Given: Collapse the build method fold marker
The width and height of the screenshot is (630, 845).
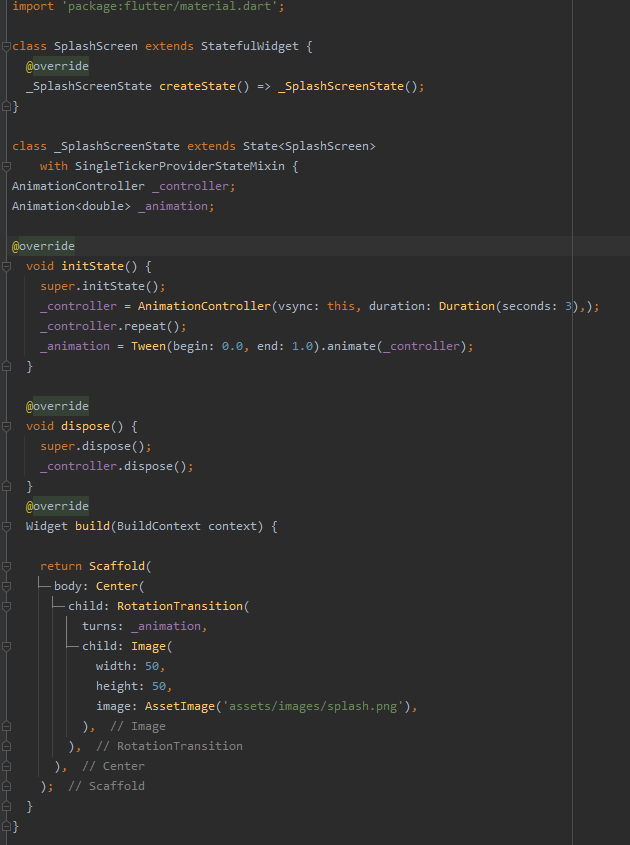Looking at the screenshot, I should click(x=6, y=527).
